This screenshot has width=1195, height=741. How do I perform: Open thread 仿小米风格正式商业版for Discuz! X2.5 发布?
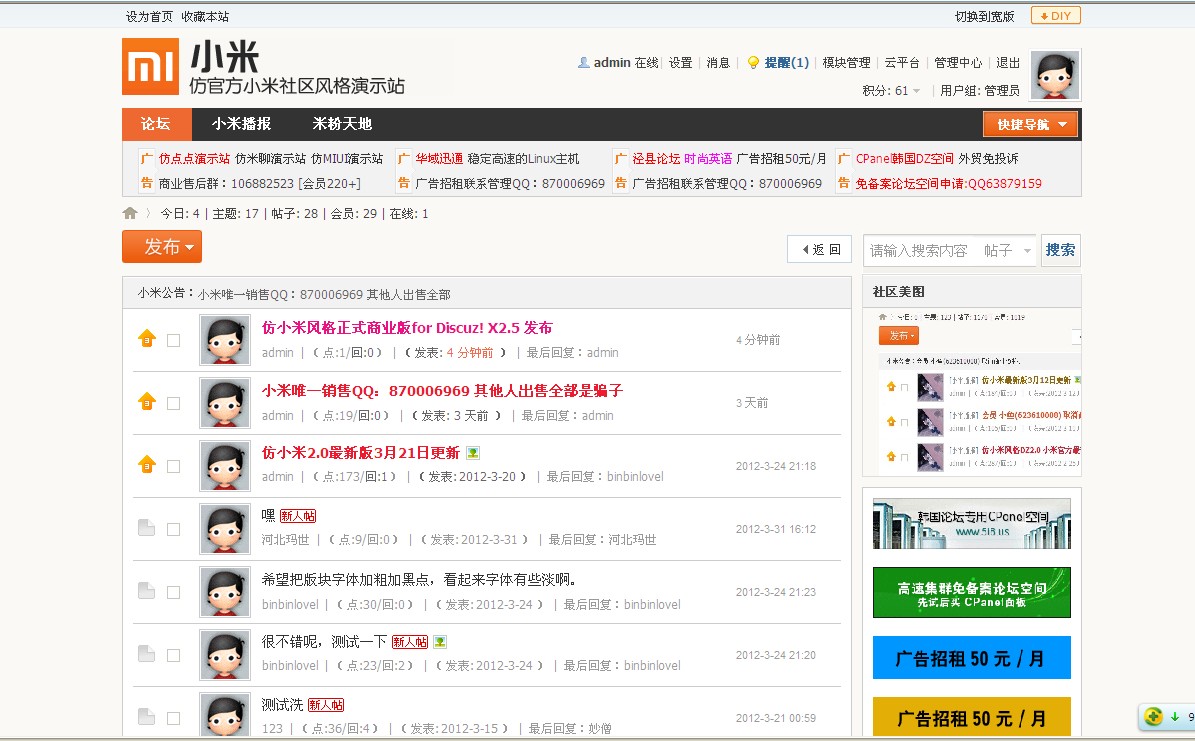pyautogui.click(x=407, y=328)
